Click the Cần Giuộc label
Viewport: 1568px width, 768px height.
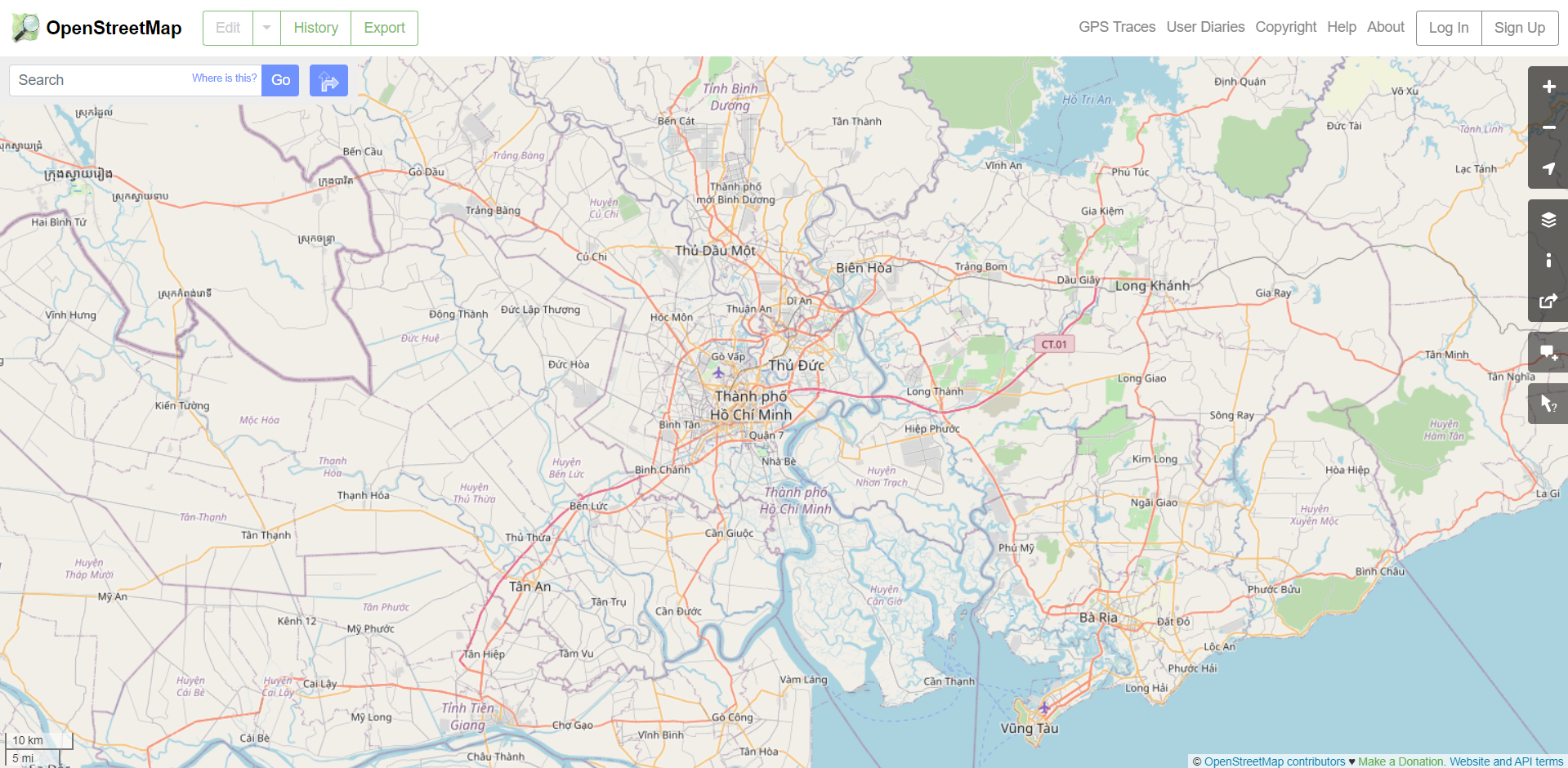[729, 533]
